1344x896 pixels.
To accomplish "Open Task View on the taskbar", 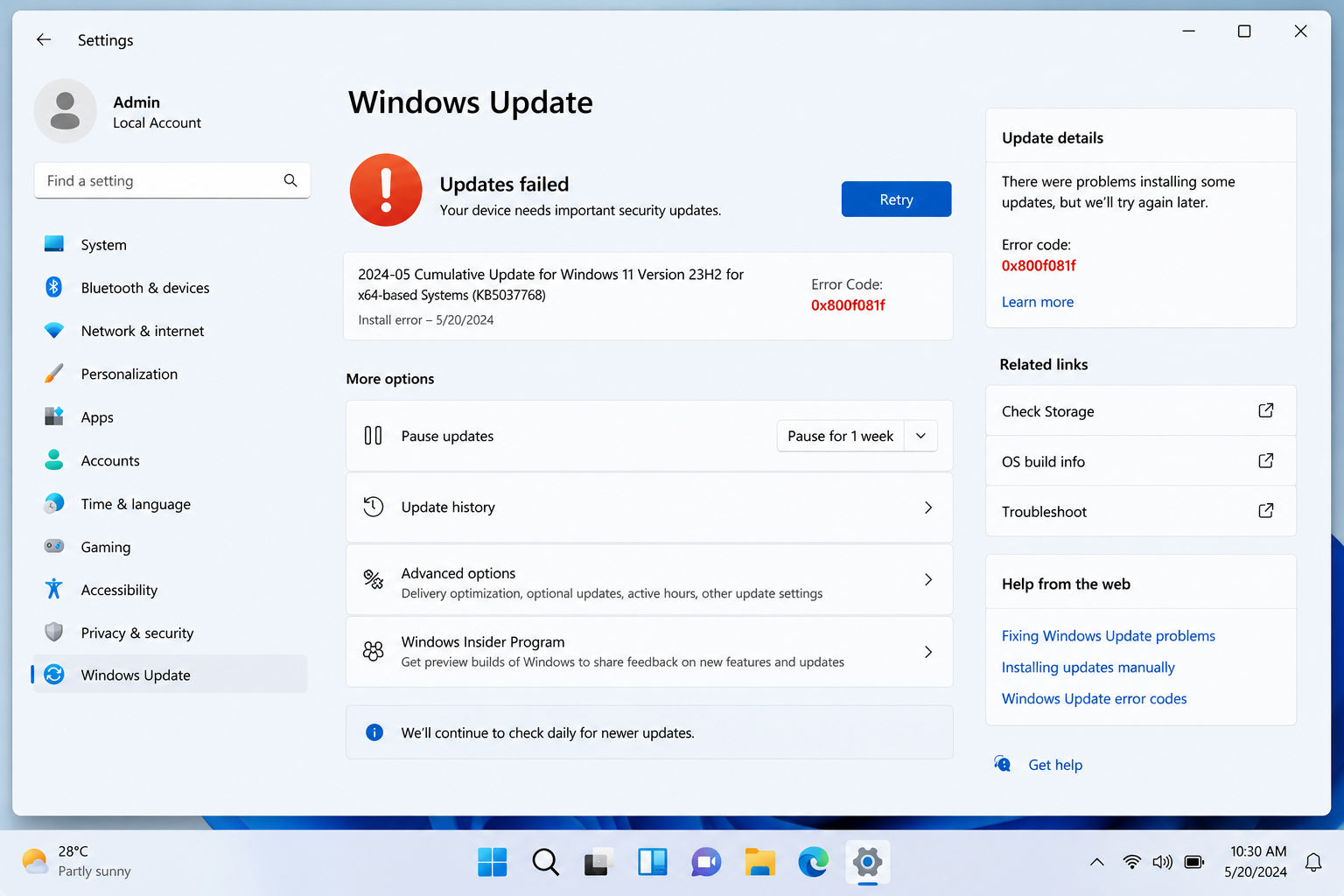I will [599, 862].
